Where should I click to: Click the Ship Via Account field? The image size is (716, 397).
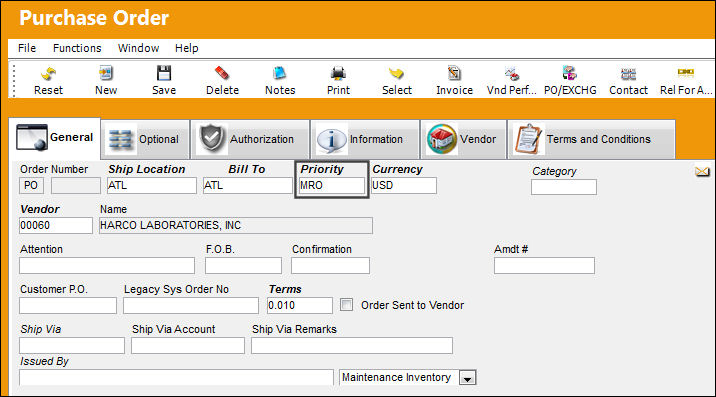[188, 345]
